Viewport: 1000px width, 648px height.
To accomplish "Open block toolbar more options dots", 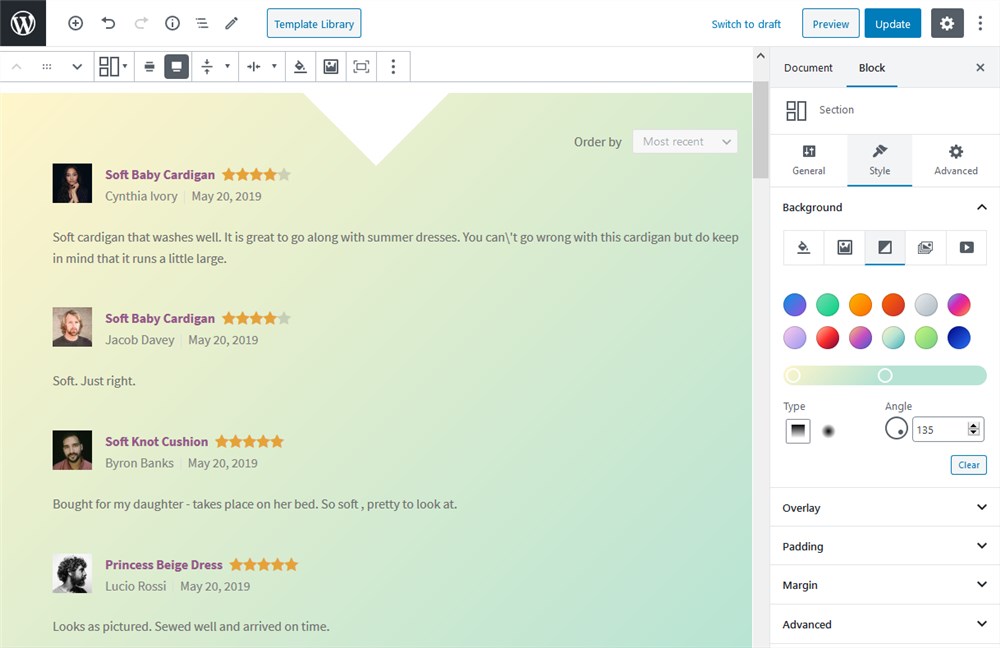I will point(393,66).
